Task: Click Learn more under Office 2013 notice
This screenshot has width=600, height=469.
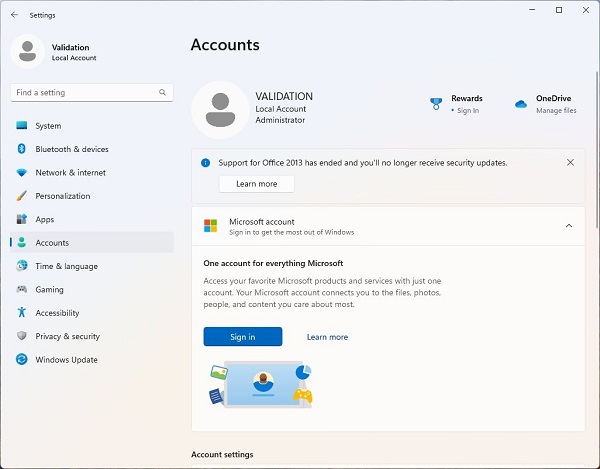Action: [257, 184]
